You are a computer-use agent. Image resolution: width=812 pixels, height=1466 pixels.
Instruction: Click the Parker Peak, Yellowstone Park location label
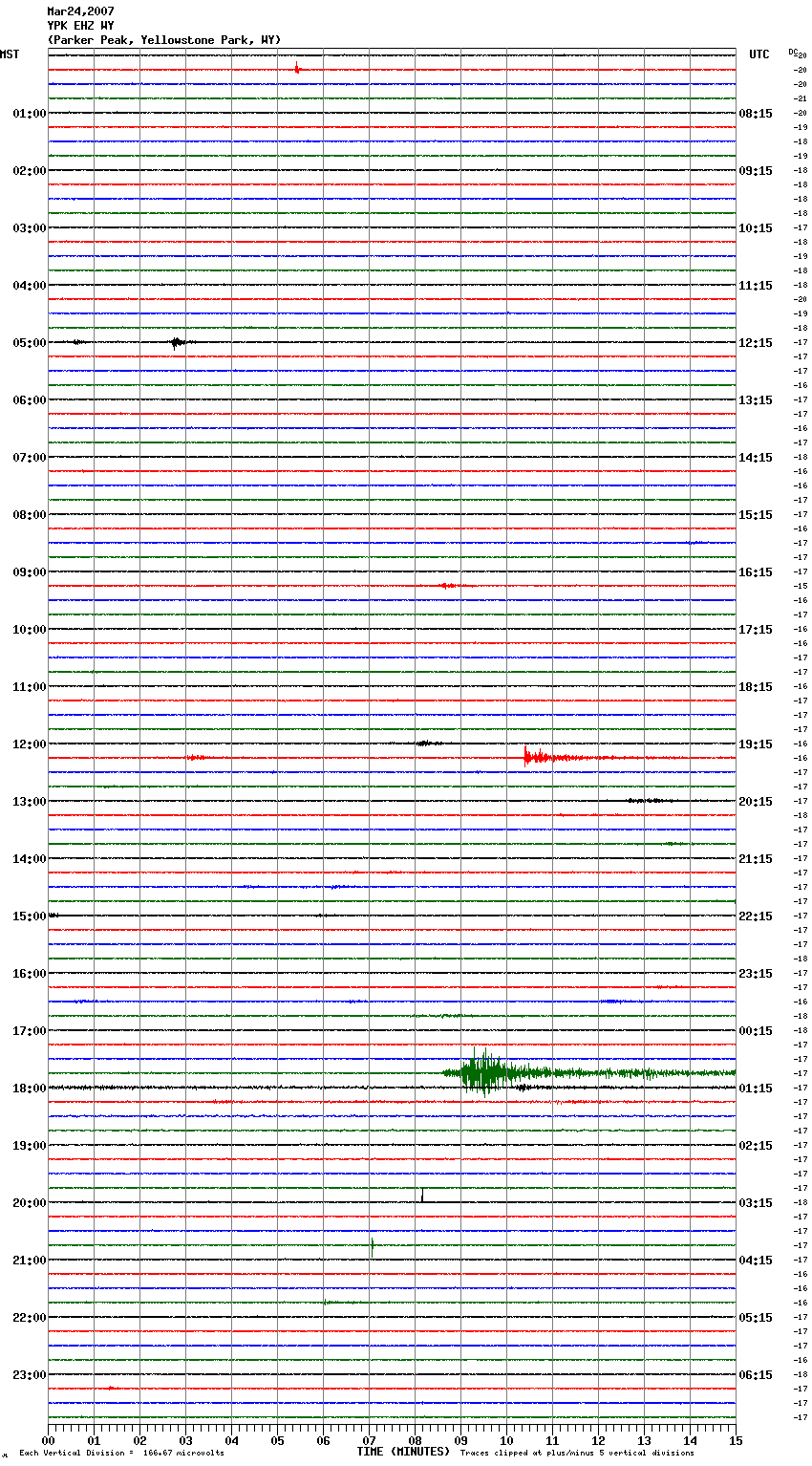click(x=164, y=40)
